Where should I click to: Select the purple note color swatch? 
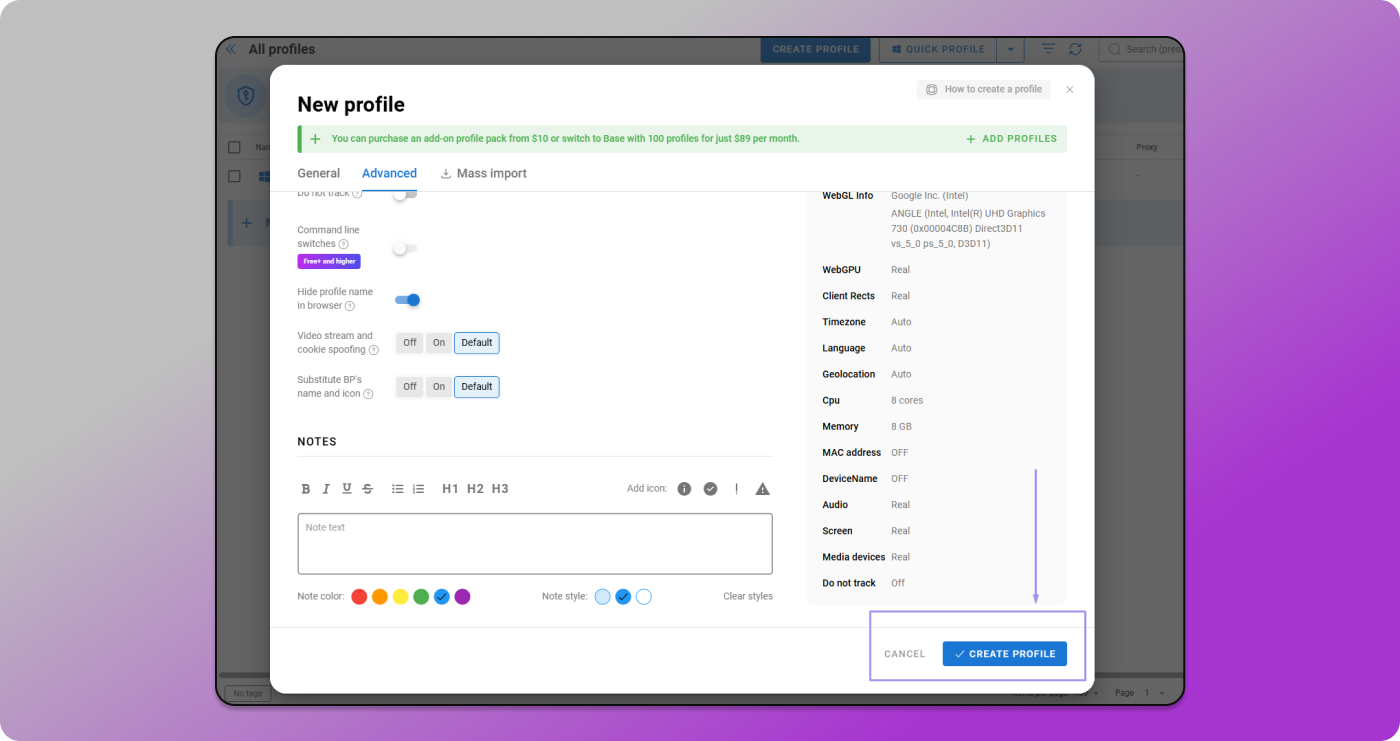[462, 596]
